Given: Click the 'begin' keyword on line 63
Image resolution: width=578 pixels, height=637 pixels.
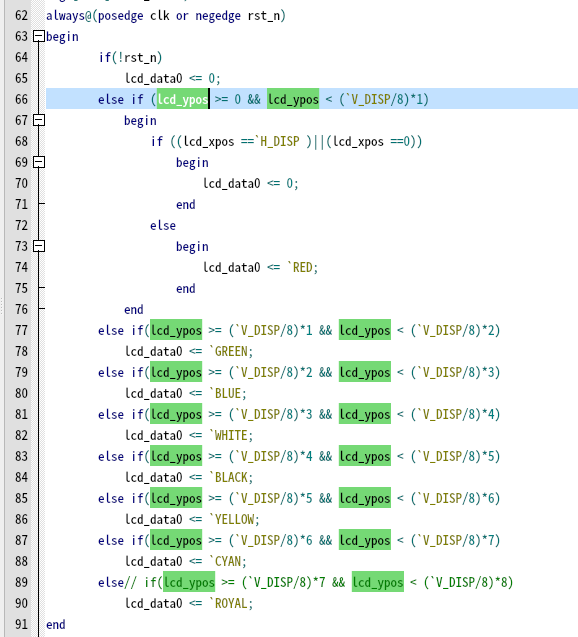Looking at the screenshot, I should pos(62,37).
